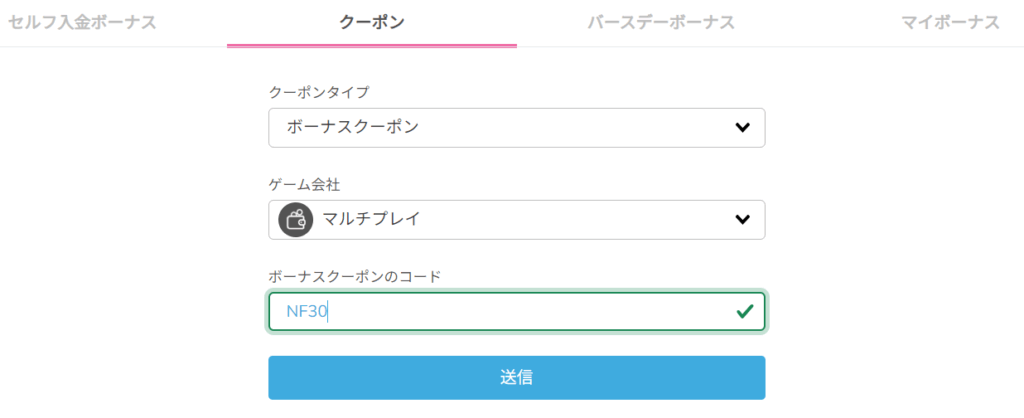Click the pink underline below クーポン tab
The height and width of the screenshot is (418, 1024).
(372, 45)
